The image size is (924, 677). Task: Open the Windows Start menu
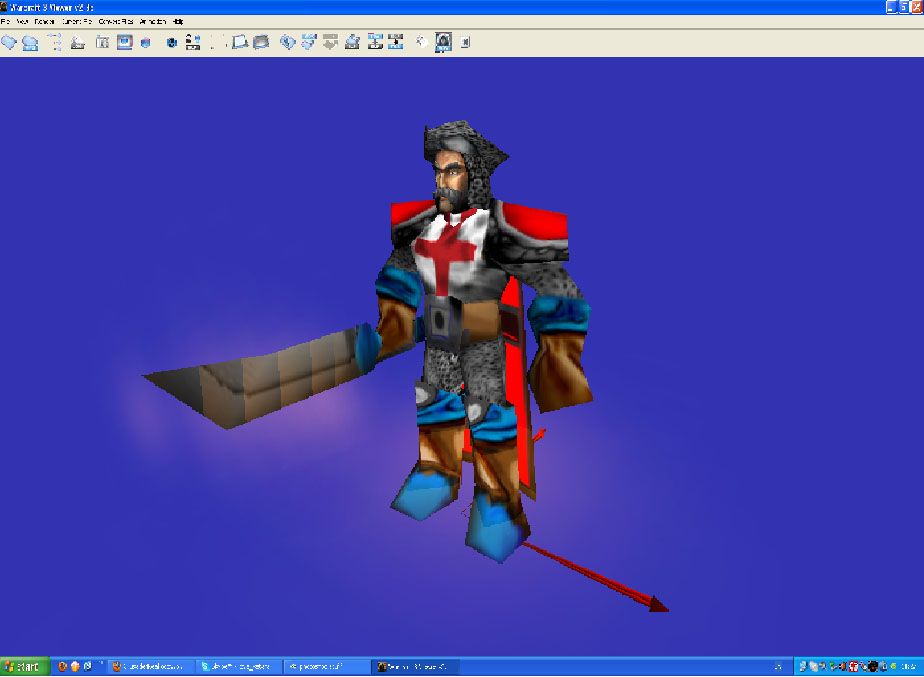(x=24, y=666)
